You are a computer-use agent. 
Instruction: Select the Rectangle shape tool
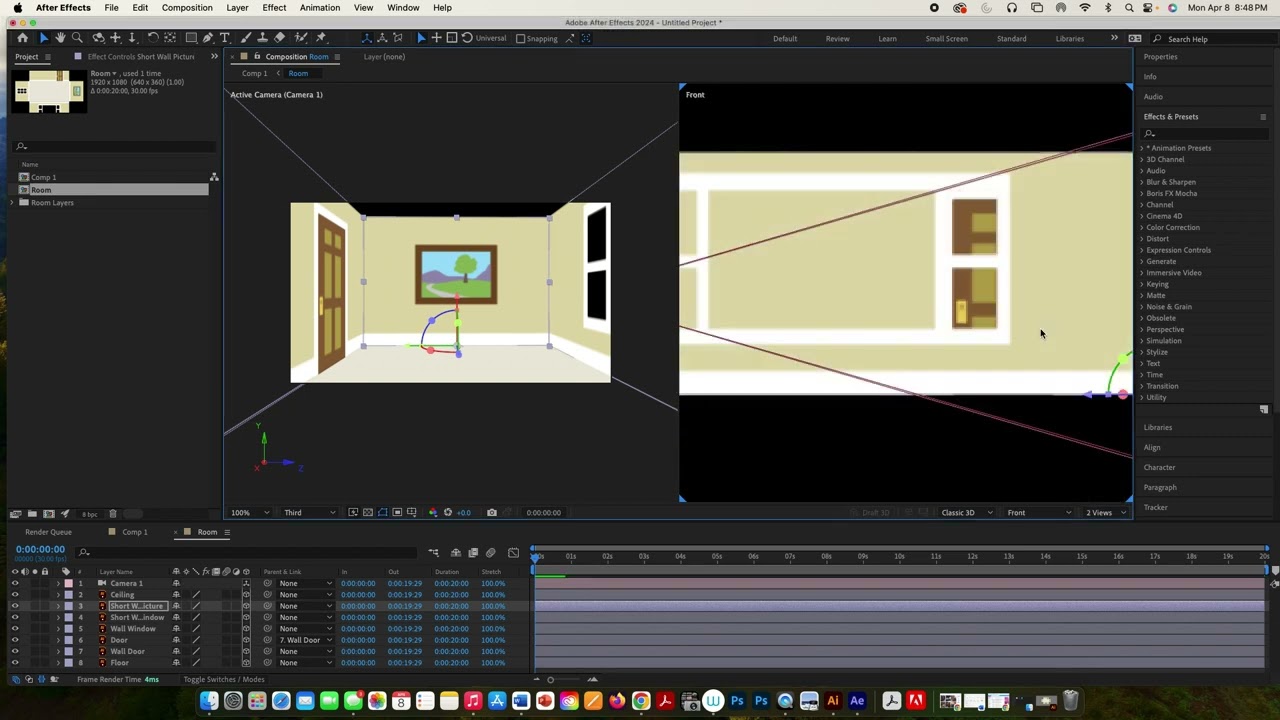pyautogui.click(x=191, y=38)
